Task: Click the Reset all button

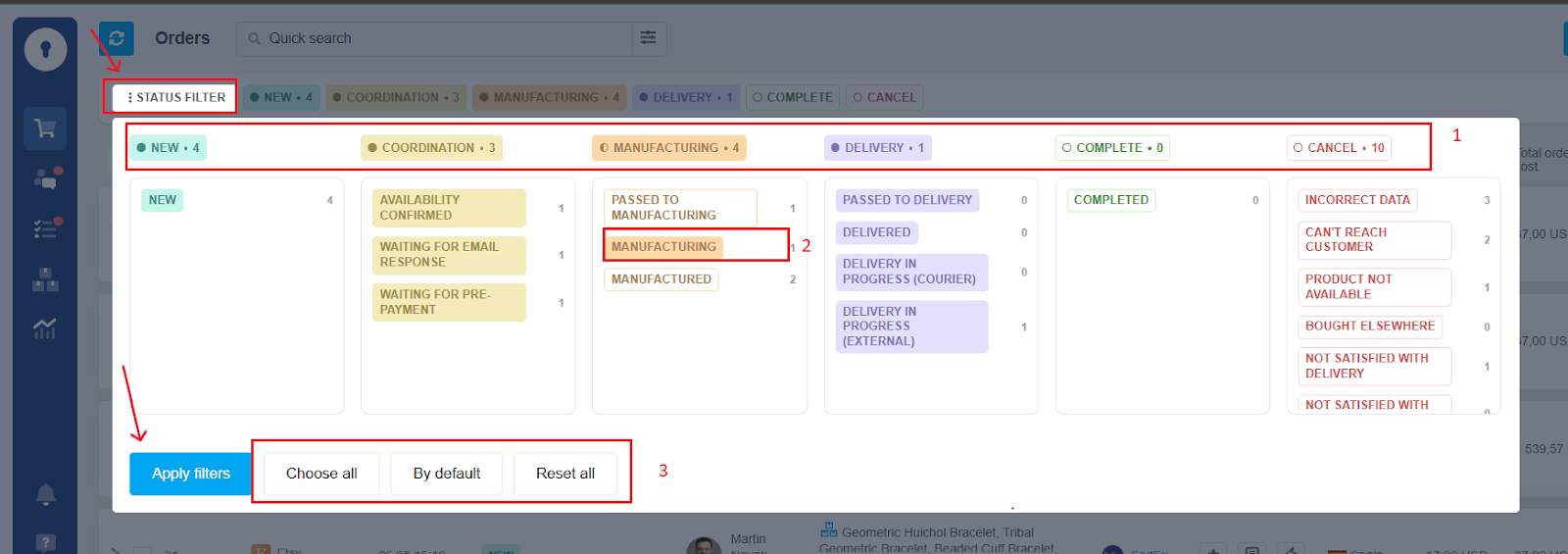Action: (x=565, y=474)
